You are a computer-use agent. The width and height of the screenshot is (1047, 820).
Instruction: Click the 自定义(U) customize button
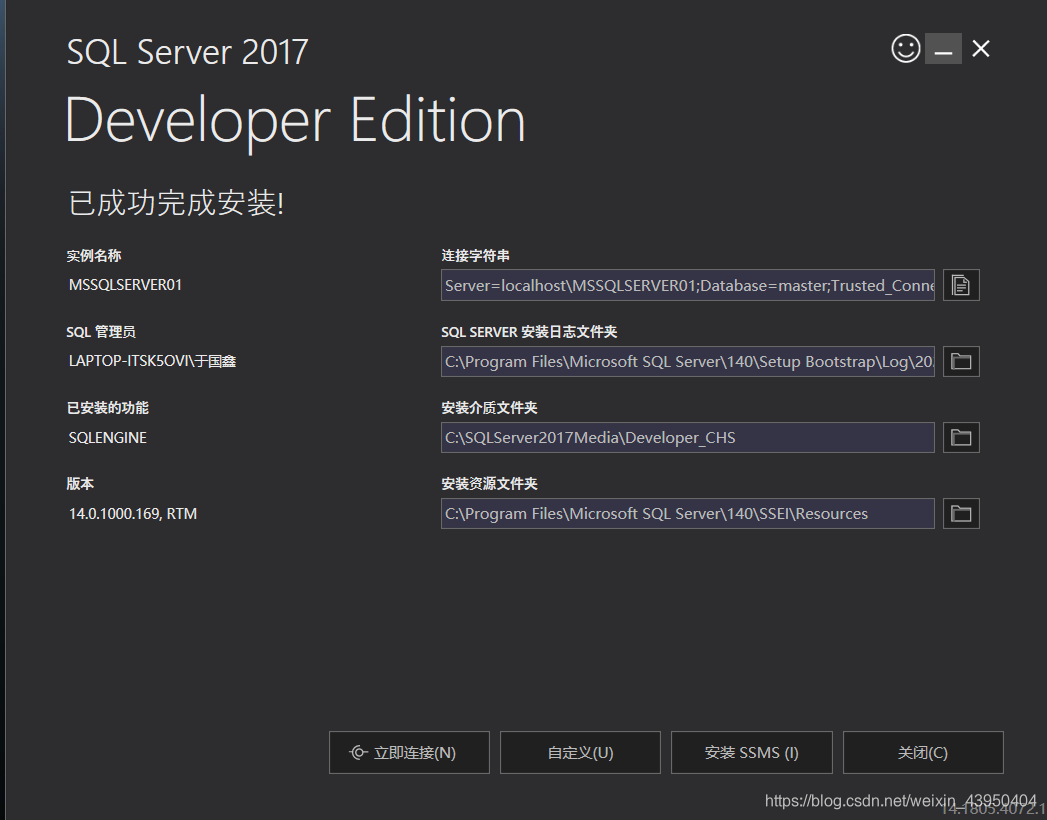coord(580,753)
